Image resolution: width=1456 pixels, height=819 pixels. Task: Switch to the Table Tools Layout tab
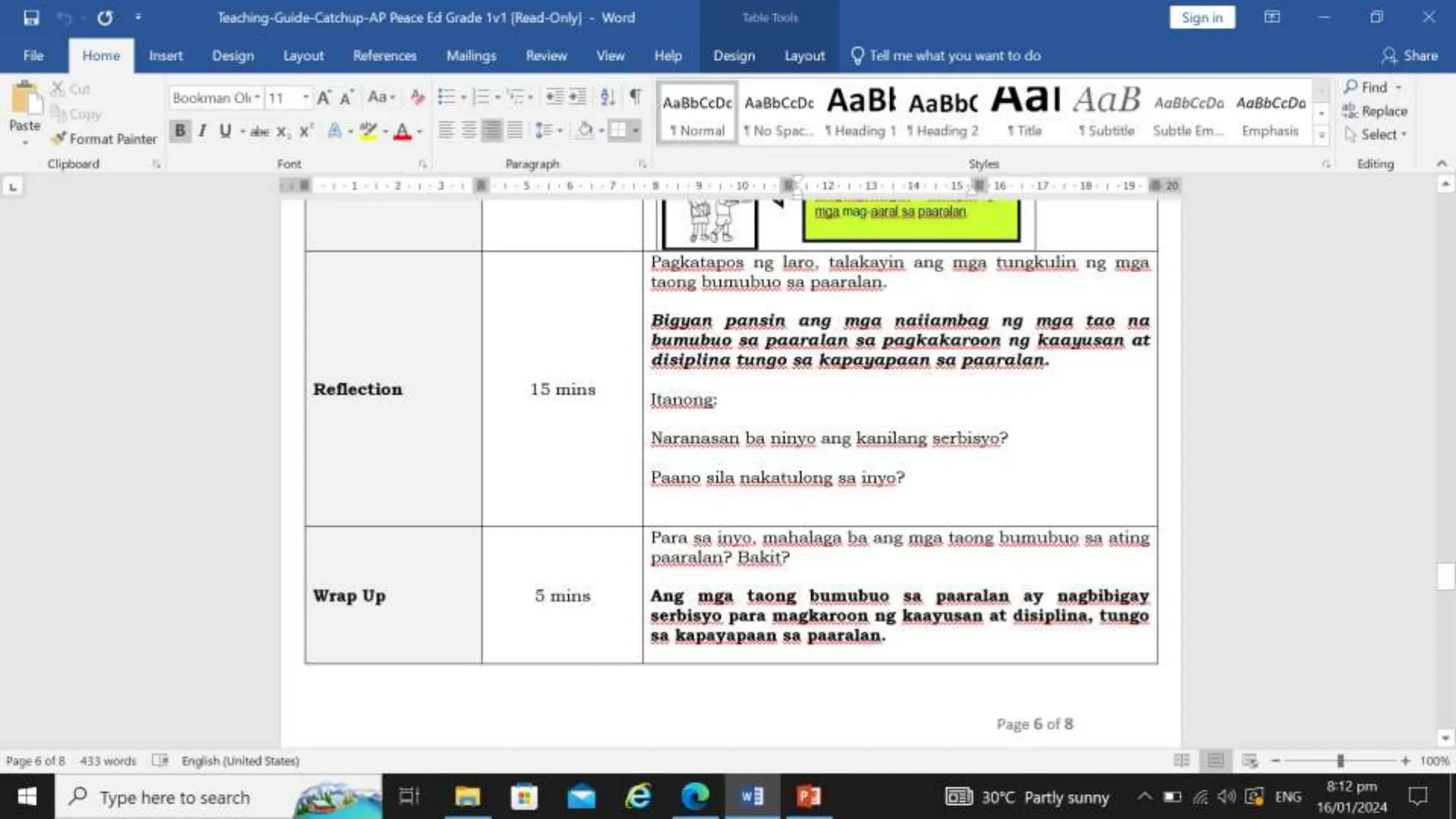804,55
